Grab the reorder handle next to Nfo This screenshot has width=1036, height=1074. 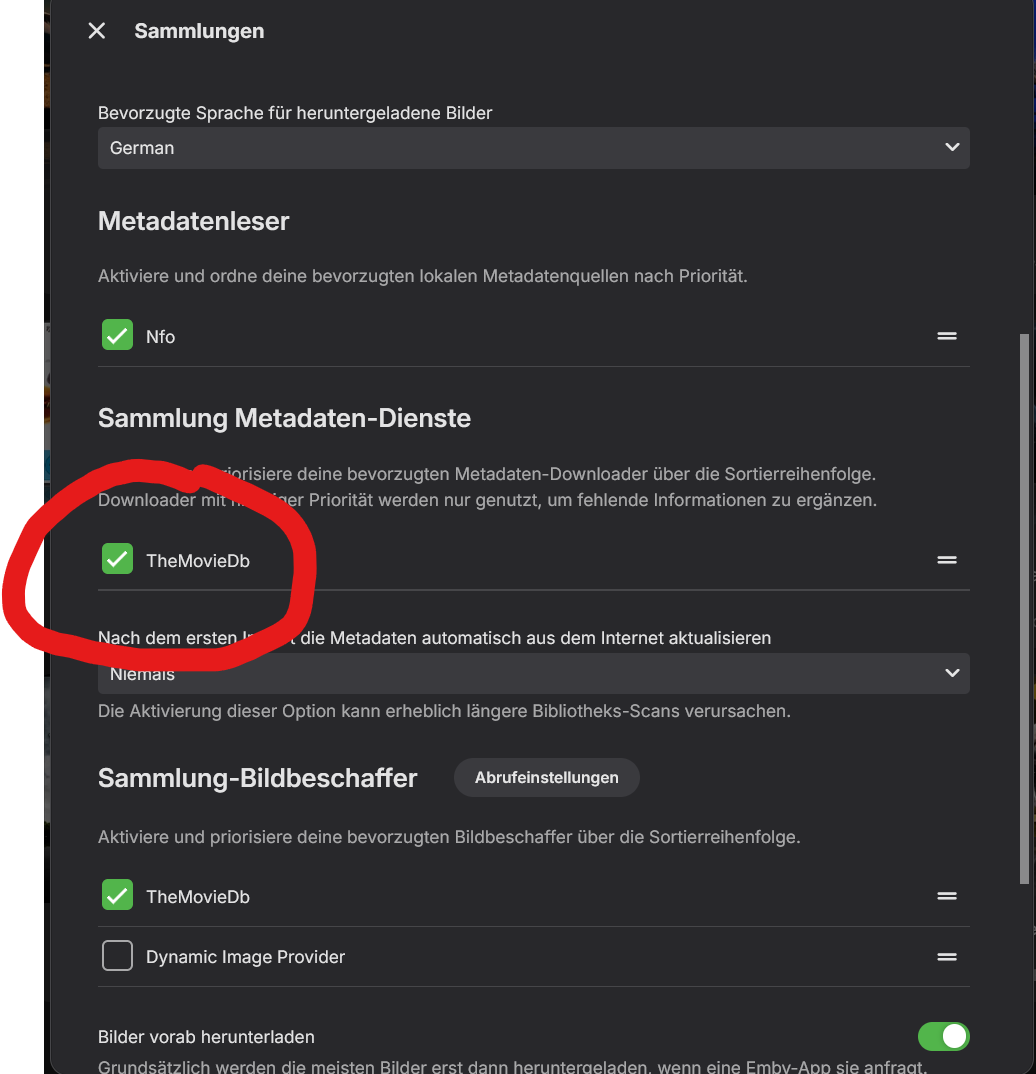click(946, 336)
